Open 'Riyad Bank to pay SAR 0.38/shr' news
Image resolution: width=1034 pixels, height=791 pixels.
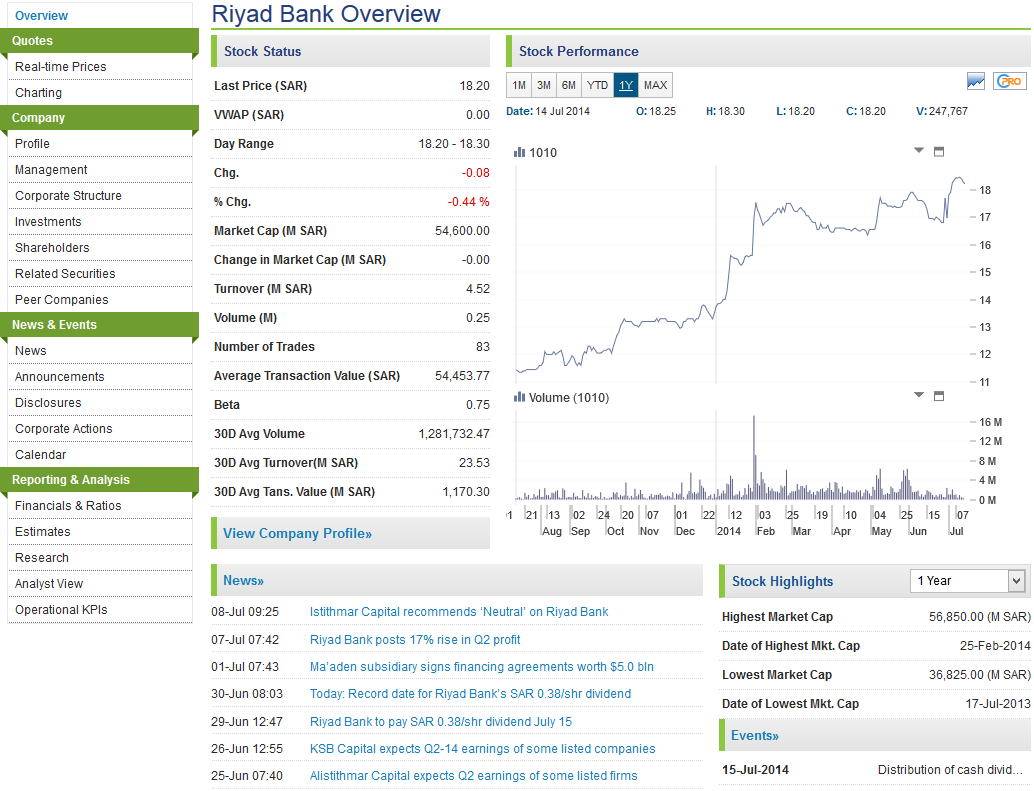coord(441,722)
